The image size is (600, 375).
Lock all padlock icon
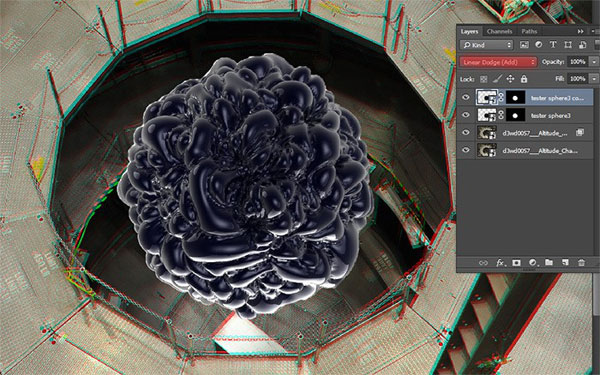pyautogui.click(x=524, y=79)
